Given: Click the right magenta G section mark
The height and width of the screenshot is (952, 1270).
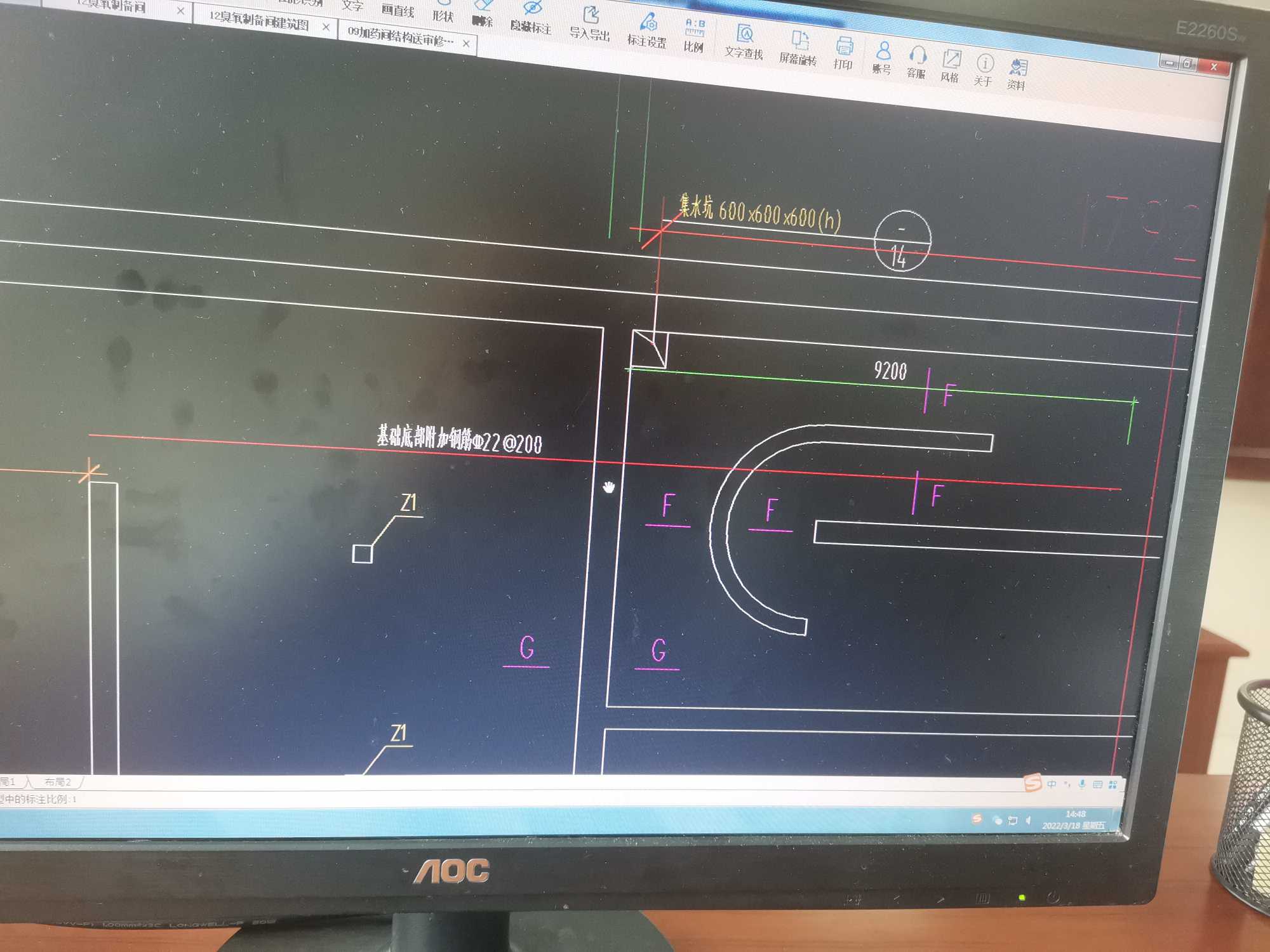Looking at the screenshot, I should [658, 651].
